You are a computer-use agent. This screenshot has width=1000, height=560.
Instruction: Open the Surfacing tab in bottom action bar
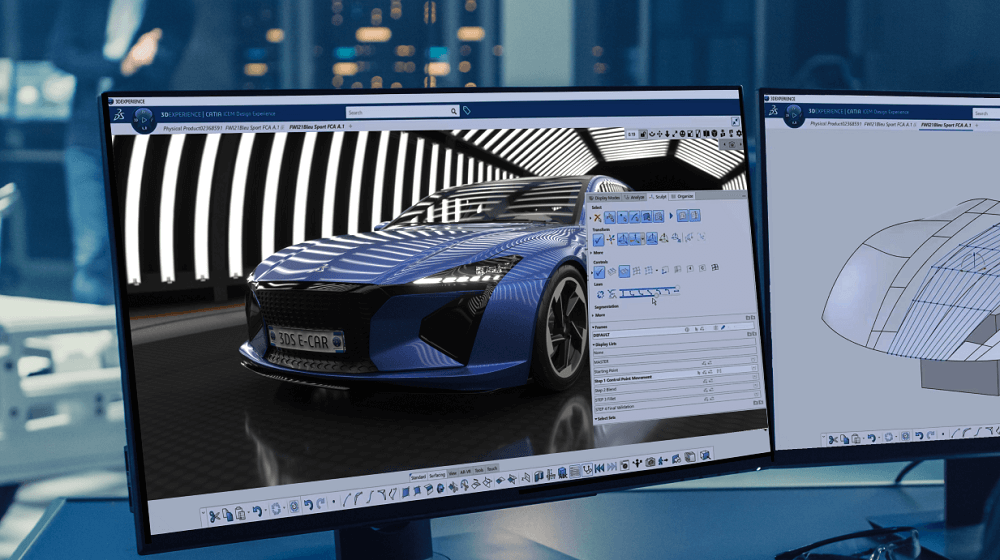pyautogui.click(x=435, y=476)
